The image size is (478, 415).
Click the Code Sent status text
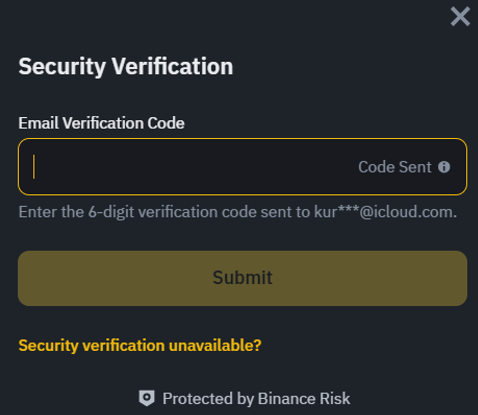click(395, 167)
